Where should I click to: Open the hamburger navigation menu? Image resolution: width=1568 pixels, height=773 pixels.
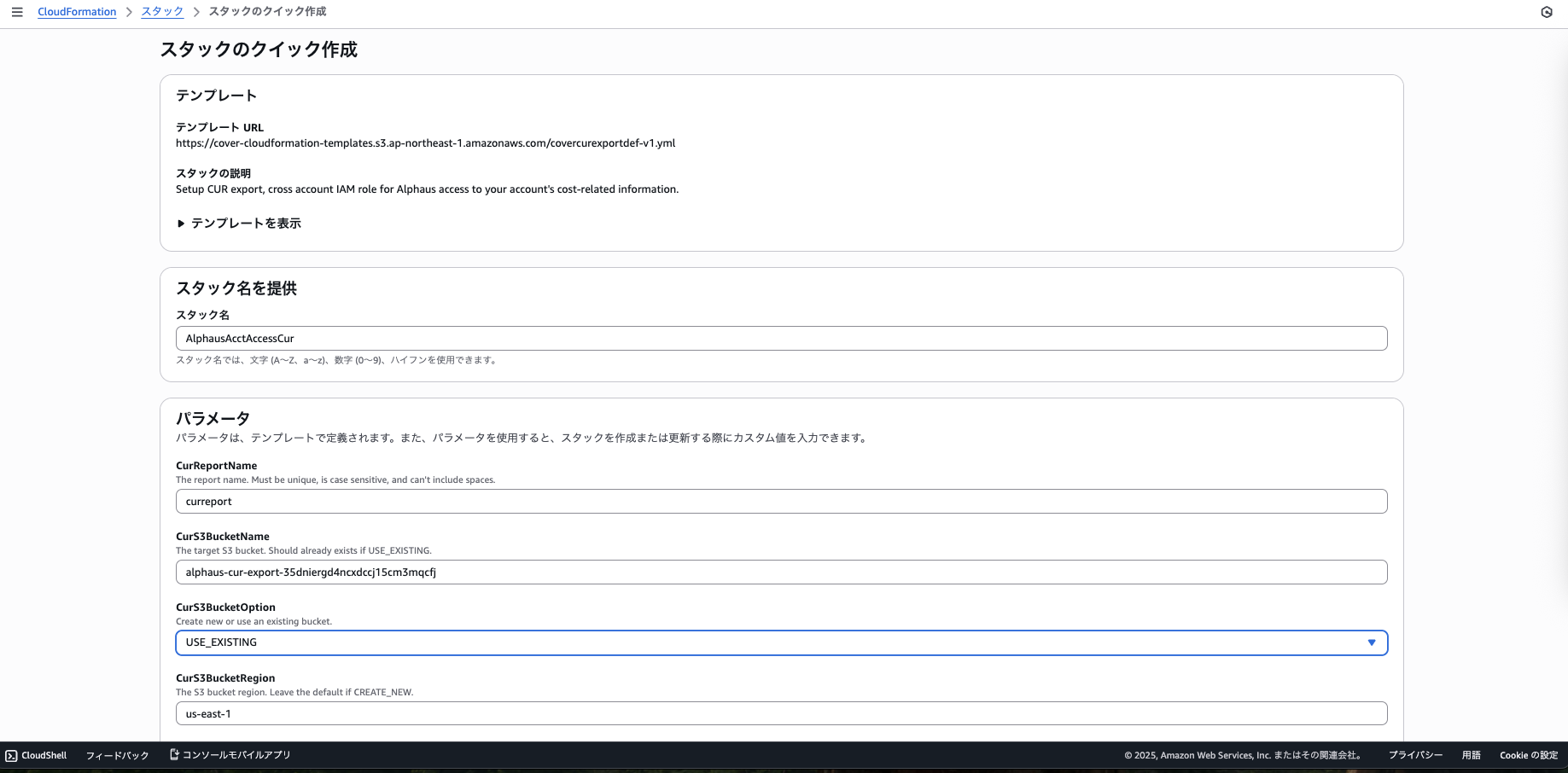[17, 12]
